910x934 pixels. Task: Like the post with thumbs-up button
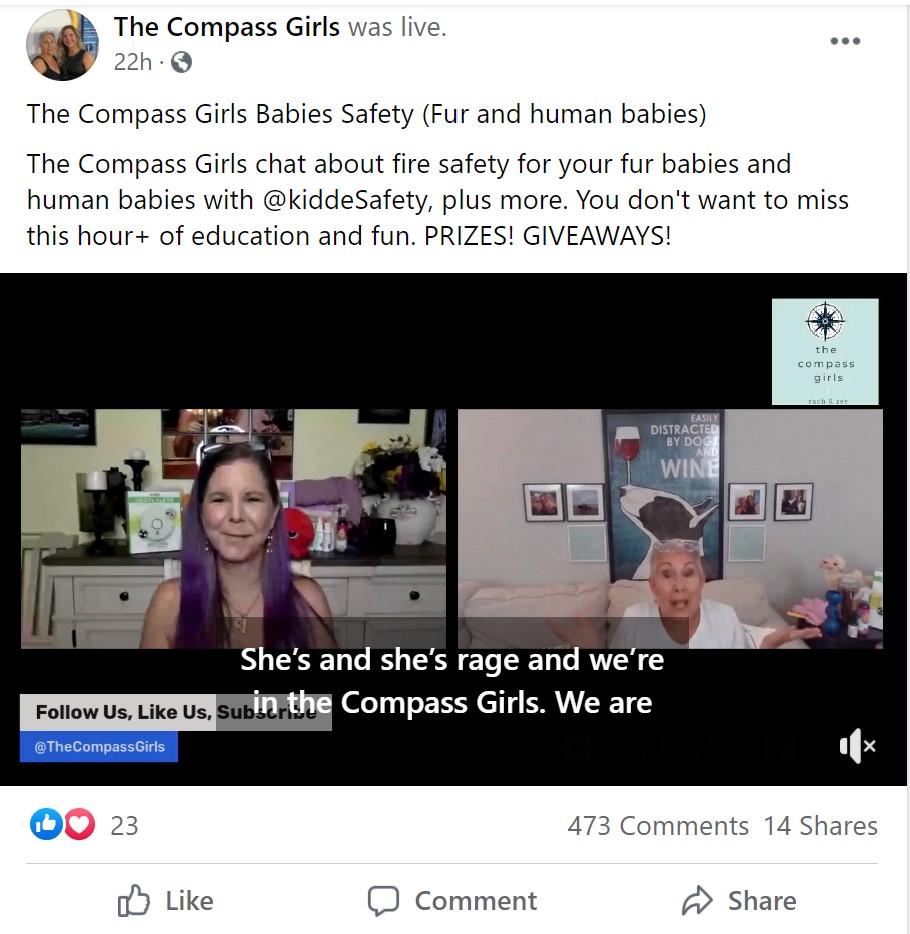tap(166, 900)
